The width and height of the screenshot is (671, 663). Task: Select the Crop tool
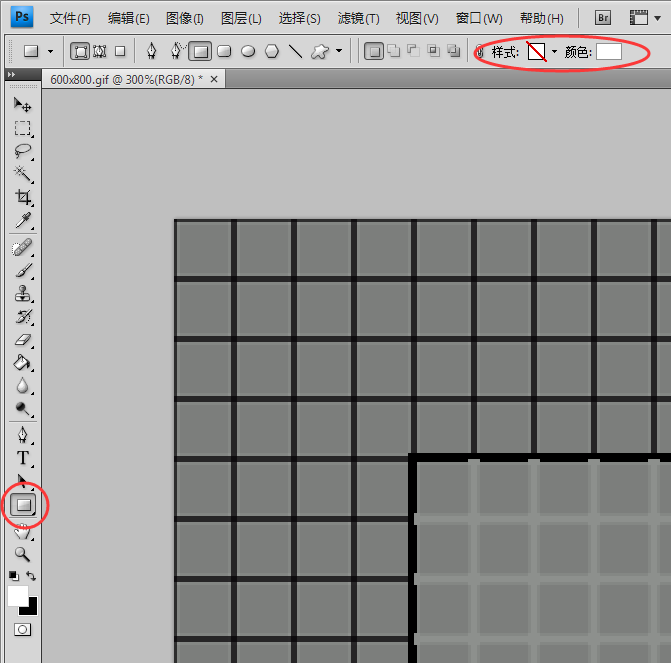[22, 197]
